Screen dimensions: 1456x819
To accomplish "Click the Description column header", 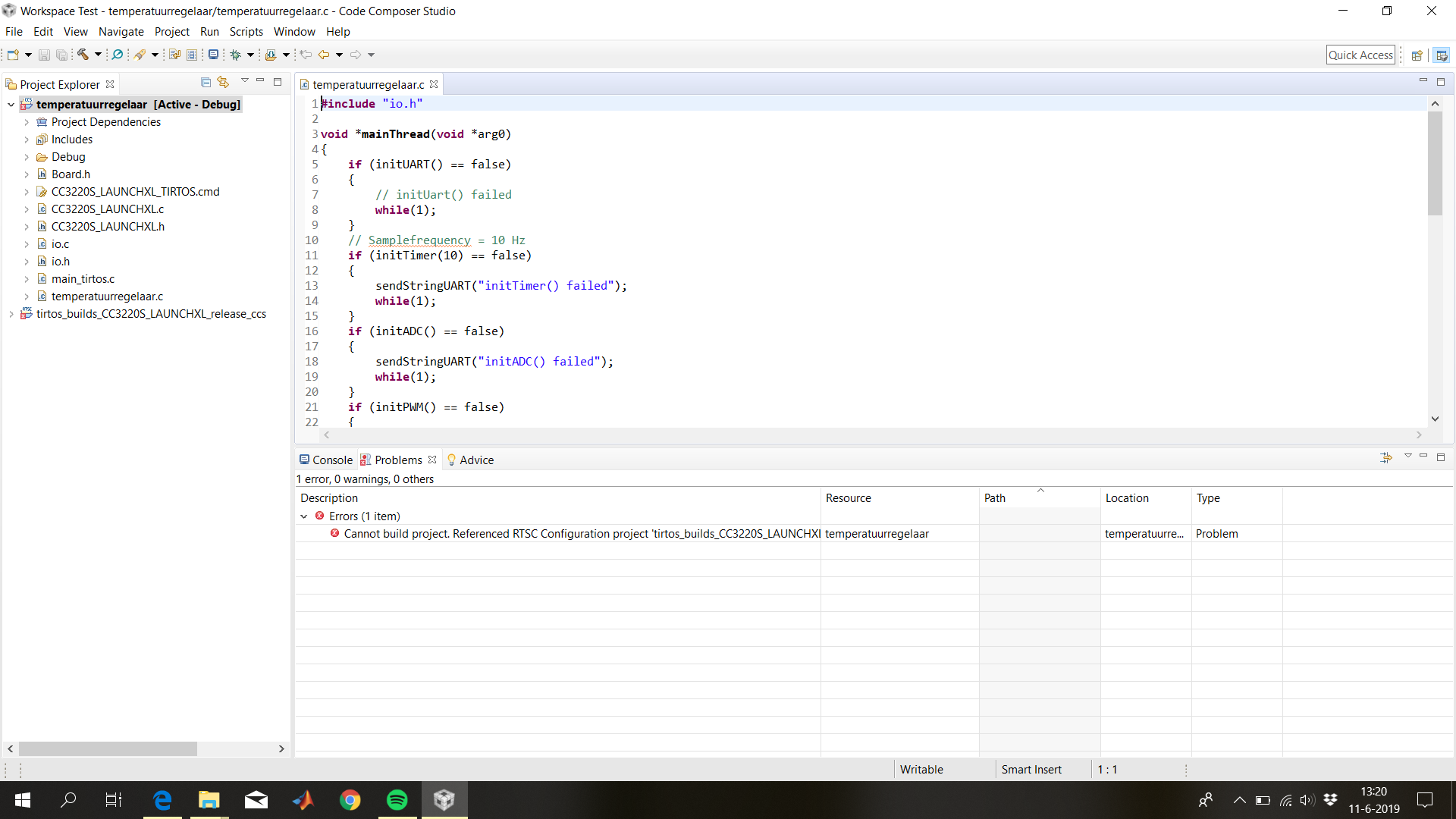I will coord(557,498).
